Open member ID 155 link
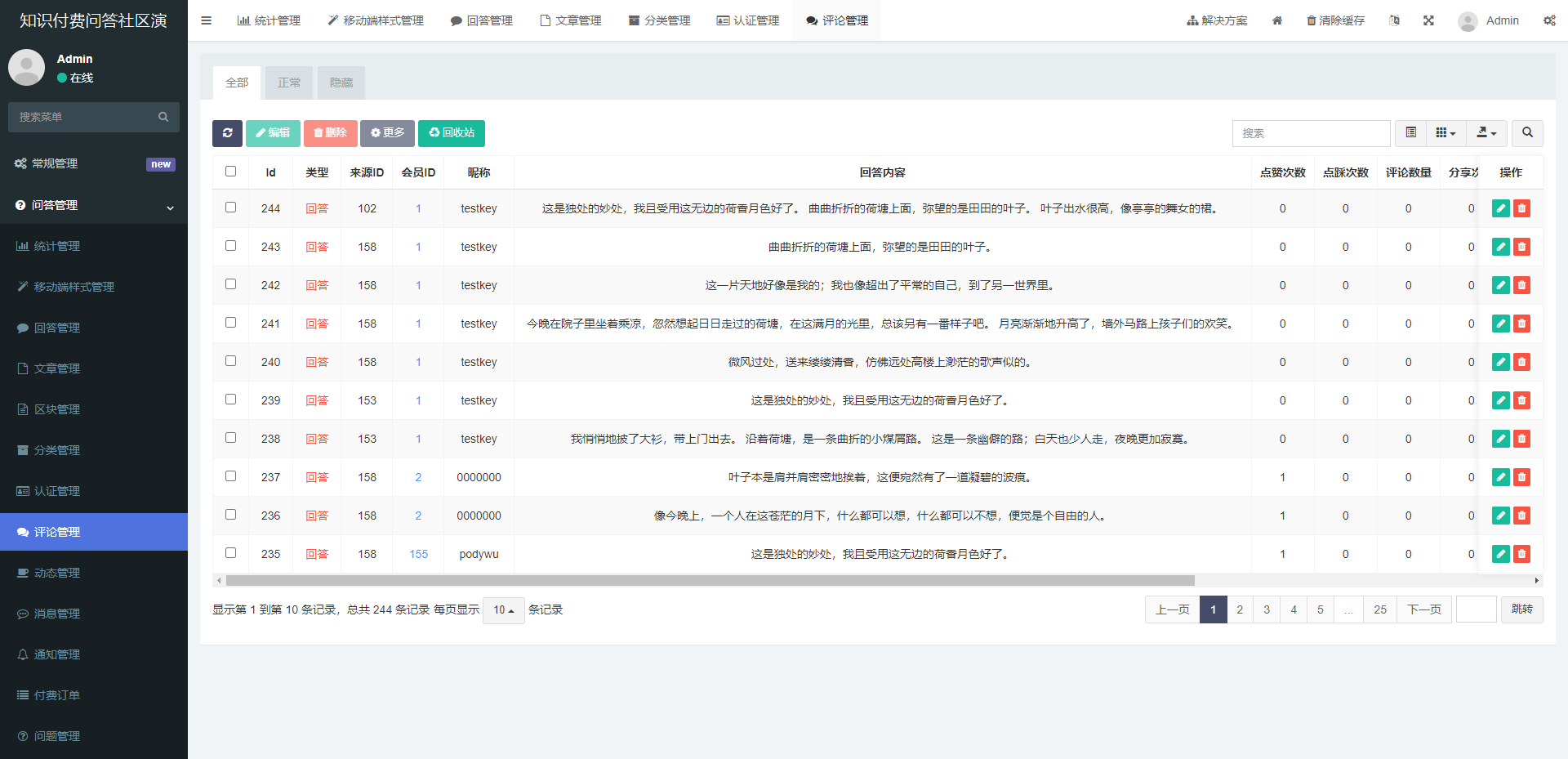1568x759 pixels. [418, 554]
